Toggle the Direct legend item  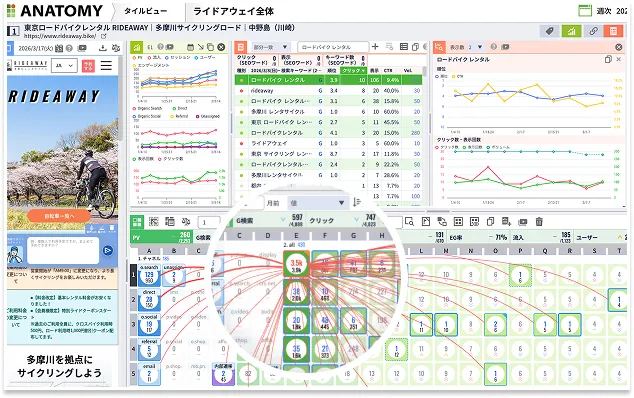click(x=180, y=108)
